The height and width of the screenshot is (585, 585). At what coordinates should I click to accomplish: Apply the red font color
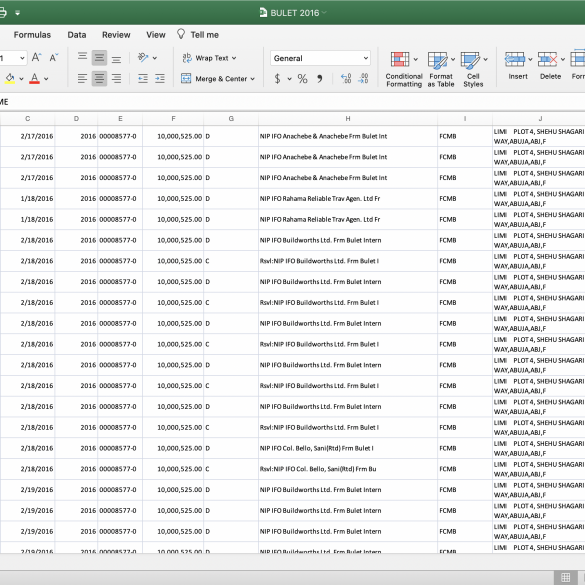(34, 78)
